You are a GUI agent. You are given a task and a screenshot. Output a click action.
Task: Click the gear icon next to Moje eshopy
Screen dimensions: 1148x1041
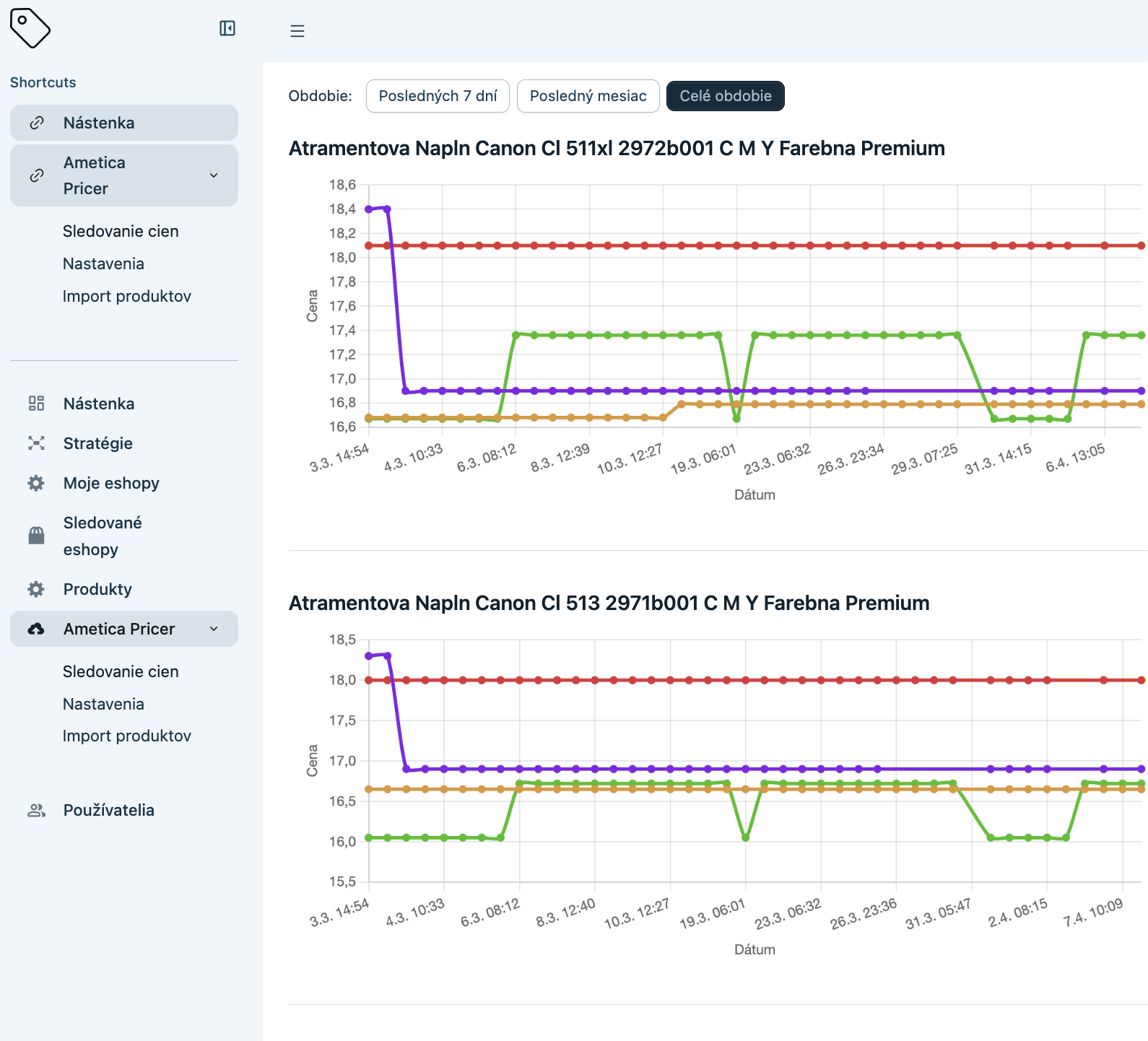36,483
